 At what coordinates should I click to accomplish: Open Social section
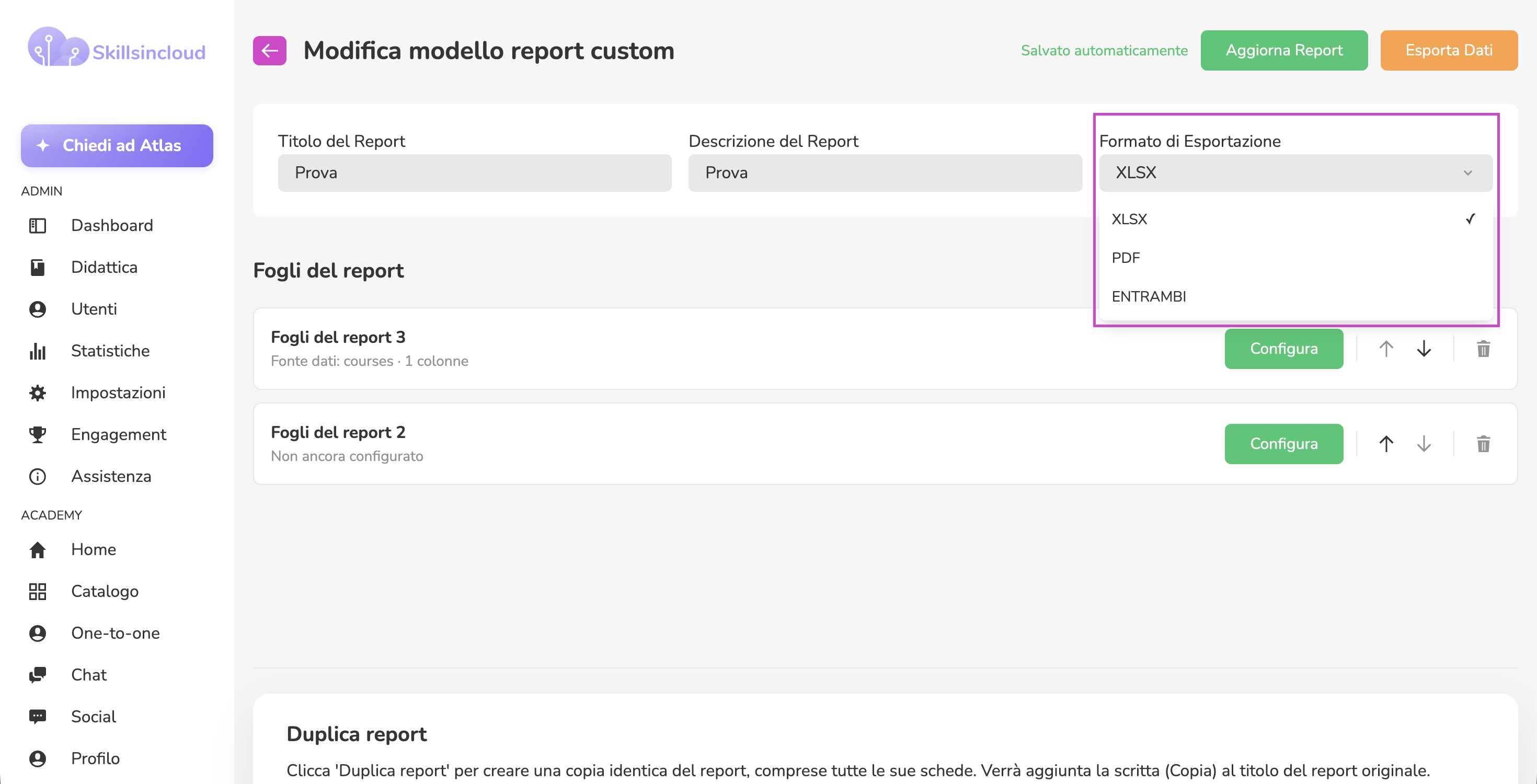[x=93, y=717]
